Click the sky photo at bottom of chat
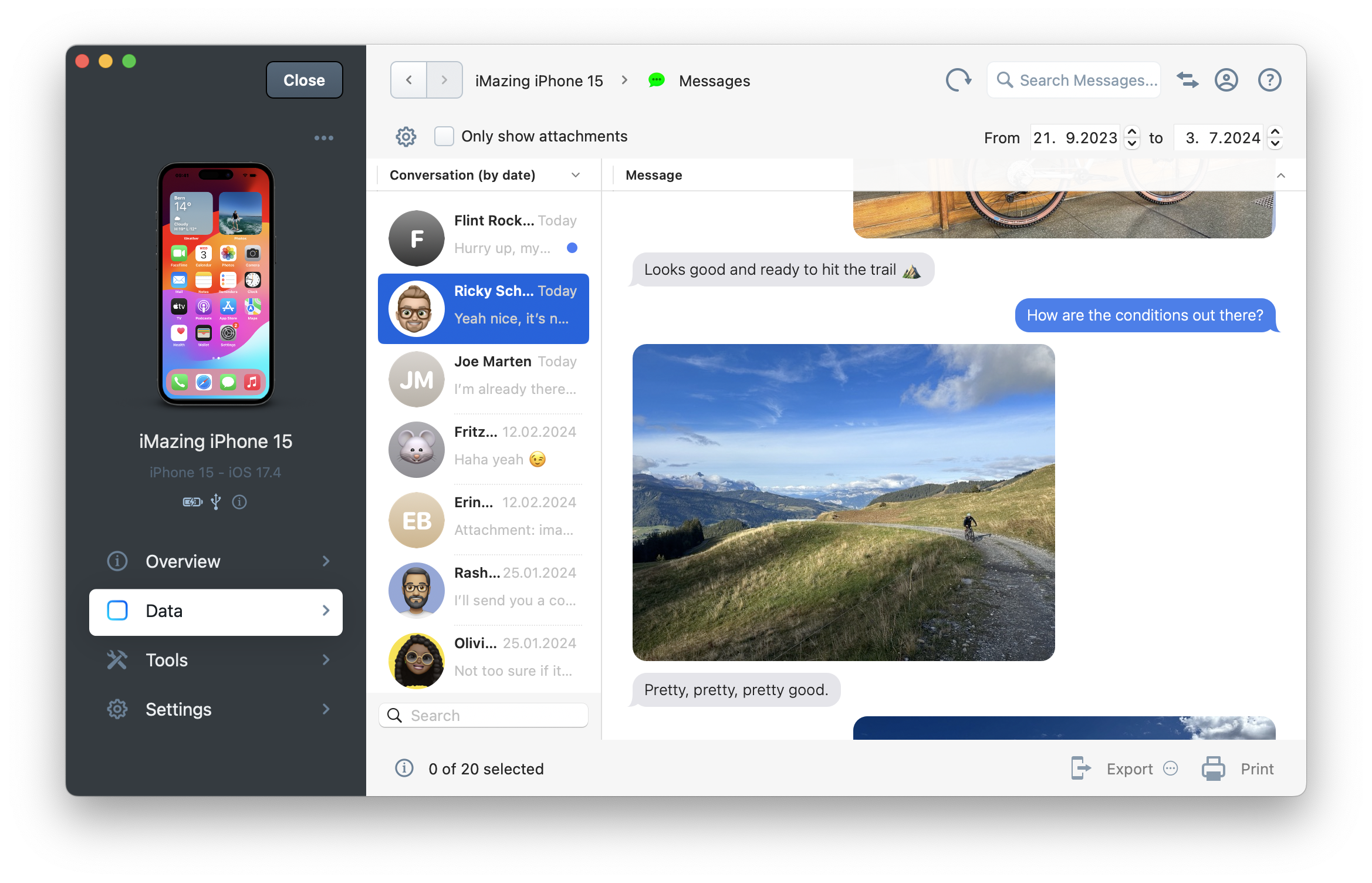The height and width of the screenshot is (883, 1372). click(1065, 728)
